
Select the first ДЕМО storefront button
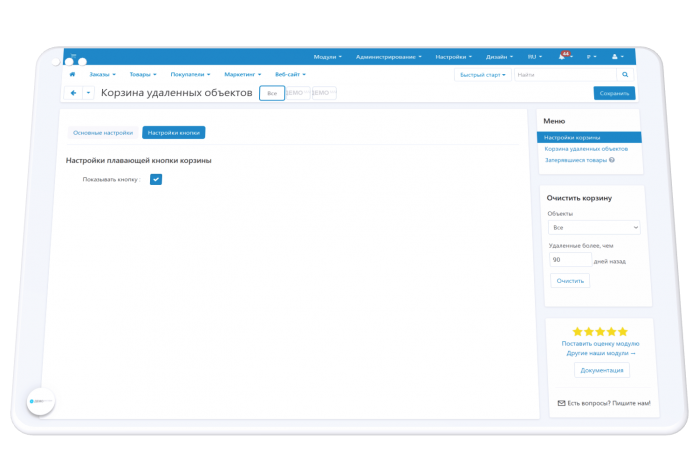297,93
